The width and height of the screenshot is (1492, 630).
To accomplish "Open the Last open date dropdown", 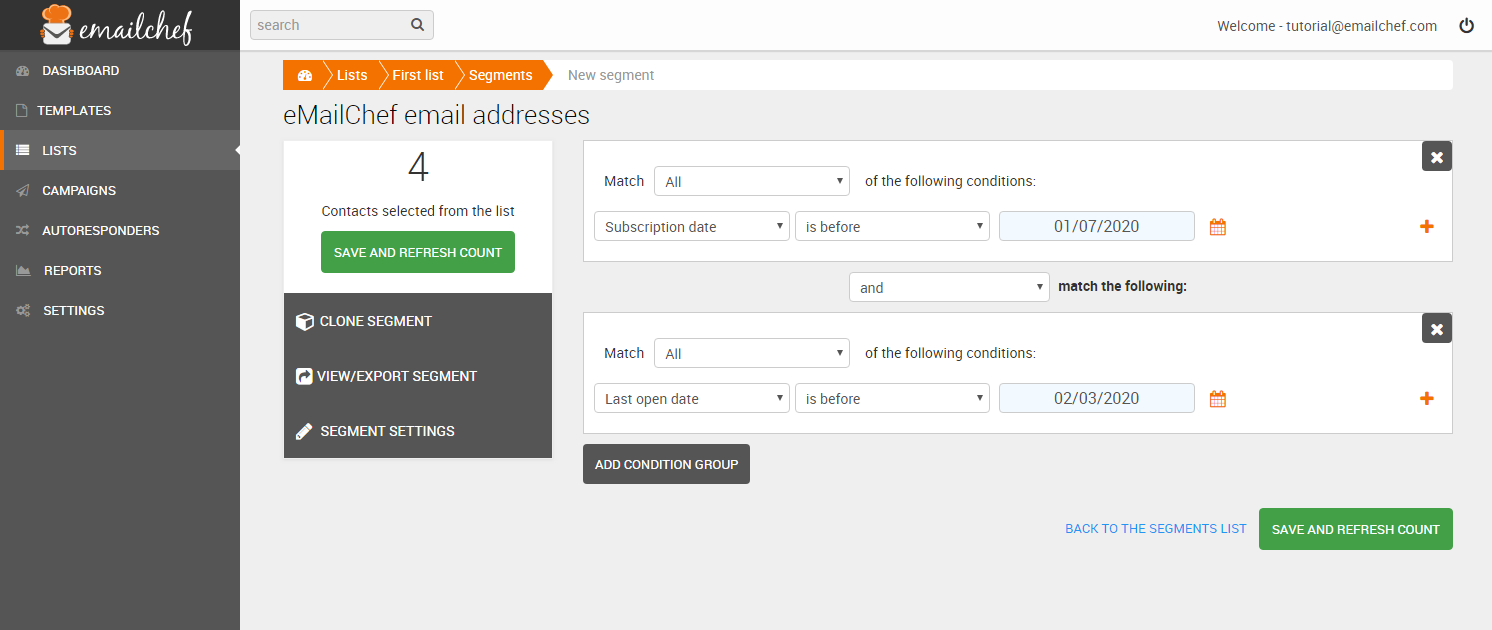I will click(x=692, y=399).
